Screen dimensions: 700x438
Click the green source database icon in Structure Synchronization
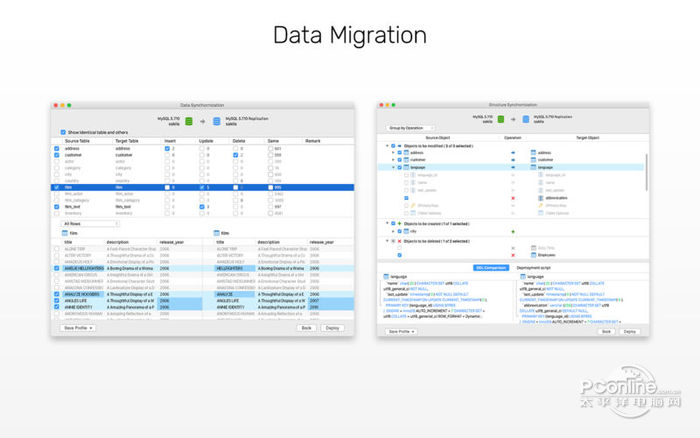pyautogui.click(x=501, y=119)
